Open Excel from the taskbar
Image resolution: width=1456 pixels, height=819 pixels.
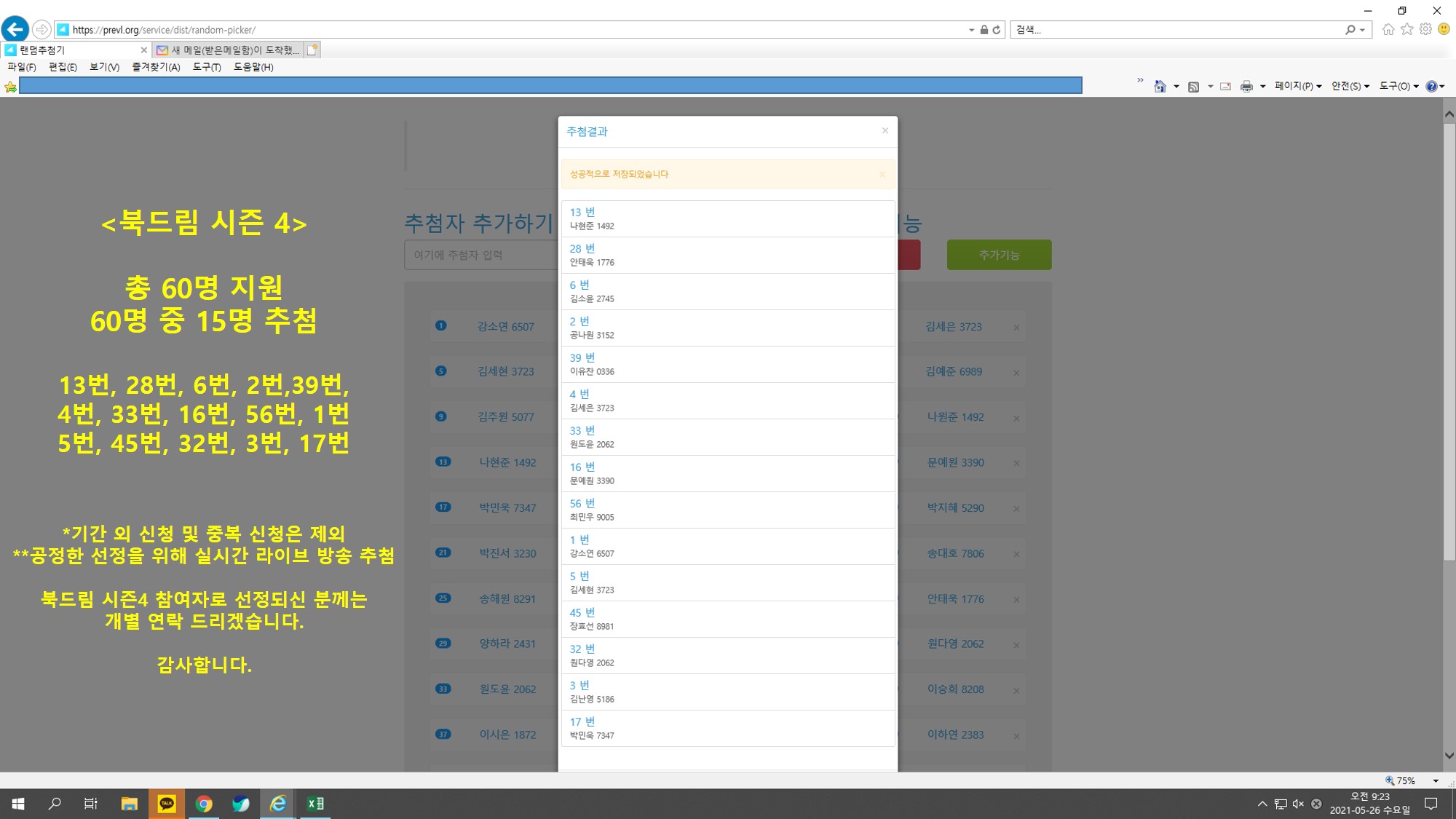(315, 804)
